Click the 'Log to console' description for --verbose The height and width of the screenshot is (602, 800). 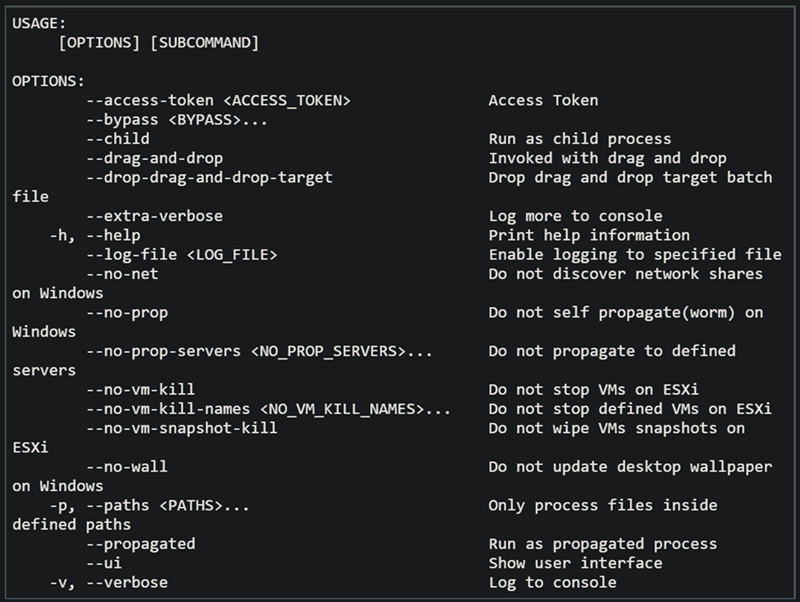pos(552,582)
